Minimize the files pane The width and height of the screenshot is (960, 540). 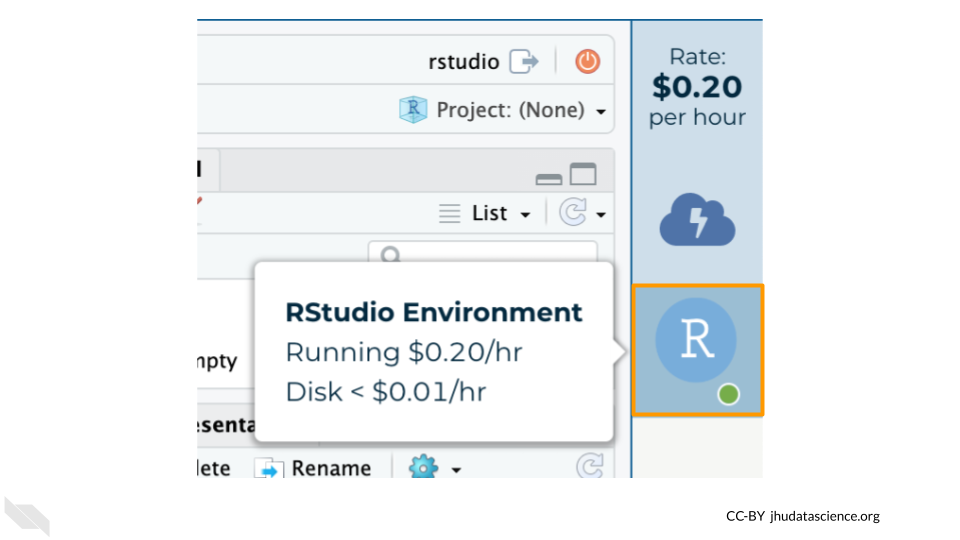point(549,179)
